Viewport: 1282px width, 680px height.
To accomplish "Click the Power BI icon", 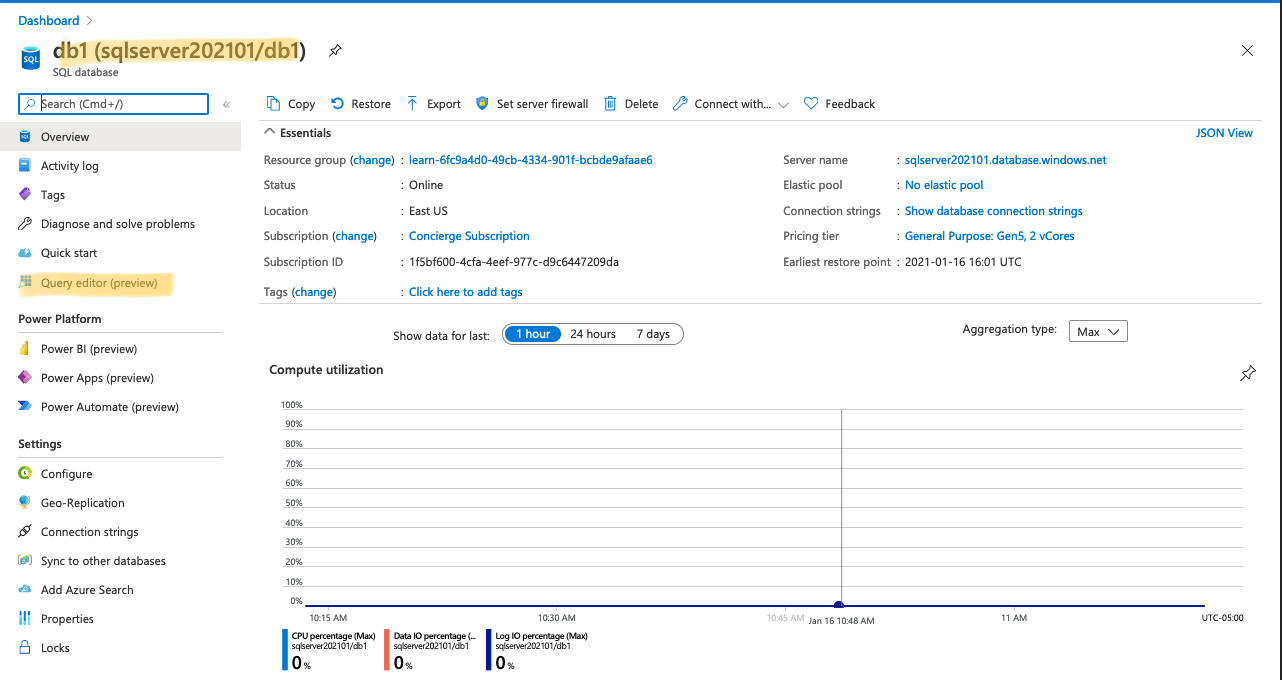I will pyautogui.click(x=25, y=349).
